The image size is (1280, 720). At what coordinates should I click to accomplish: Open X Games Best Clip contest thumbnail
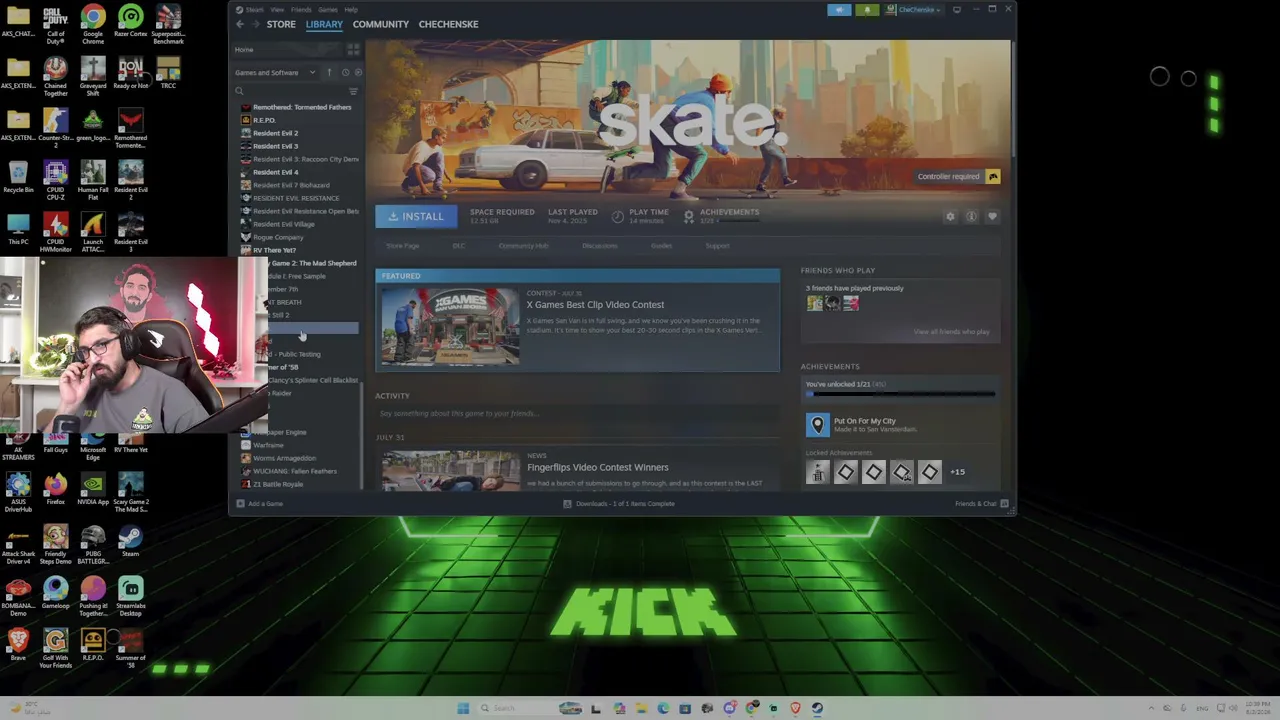pos(450,327)
